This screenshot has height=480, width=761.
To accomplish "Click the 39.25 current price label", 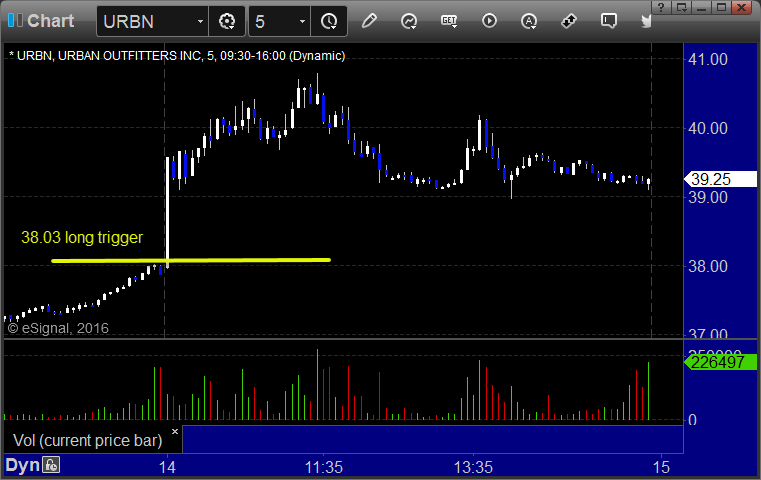I will 720,179.
